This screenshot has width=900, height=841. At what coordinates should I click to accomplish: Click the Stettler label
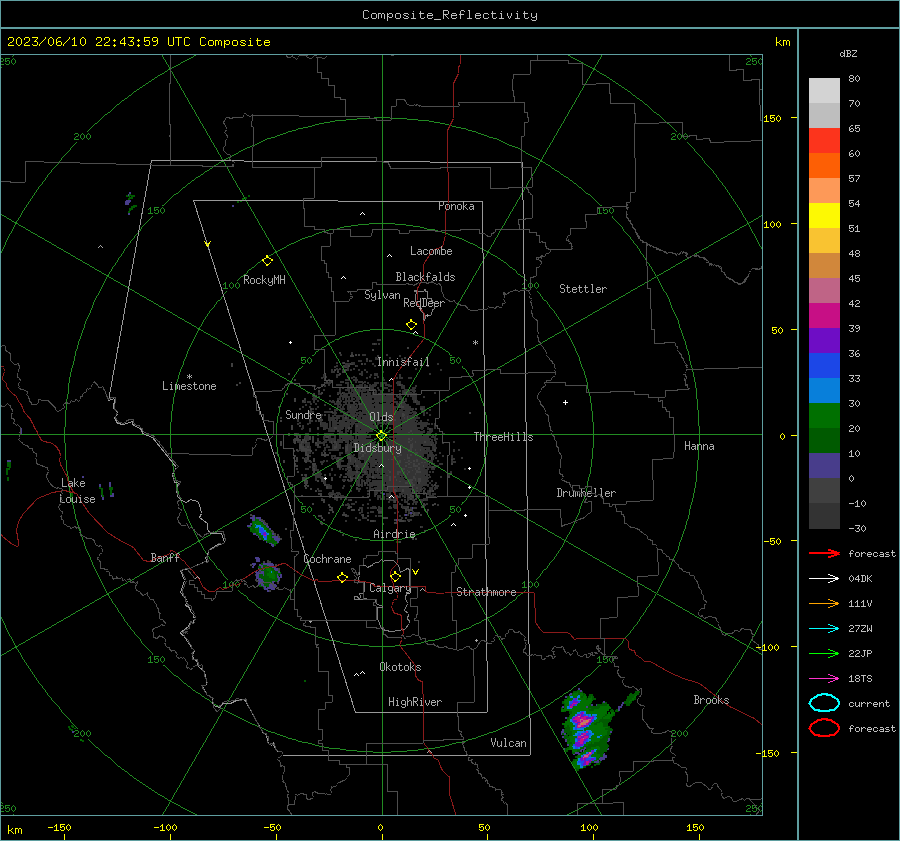click(x=583, y=289)
